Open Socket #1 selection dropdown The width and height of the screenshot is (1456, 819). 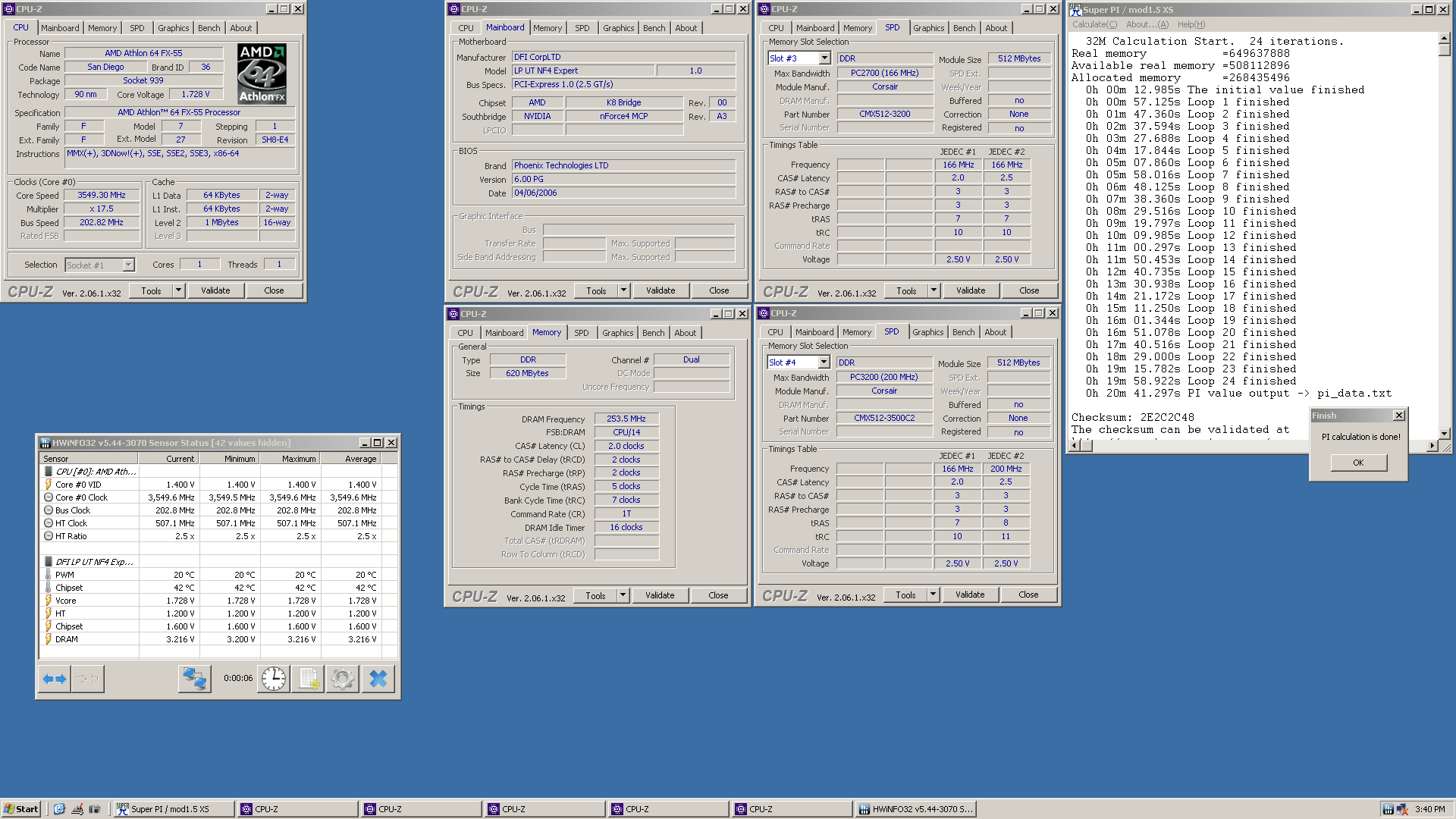pyautogui.click(x=128, y=265)
